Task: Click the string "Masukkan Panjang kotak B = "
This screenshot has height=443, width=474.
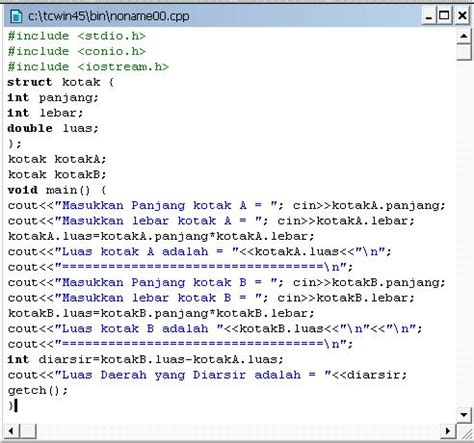Action: click(x=166, y=282)
